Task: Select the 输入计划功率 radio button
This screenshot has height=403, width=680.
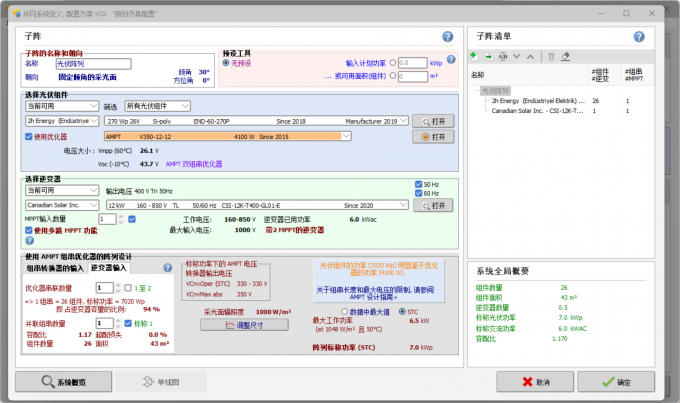Action: coord(393,63)
